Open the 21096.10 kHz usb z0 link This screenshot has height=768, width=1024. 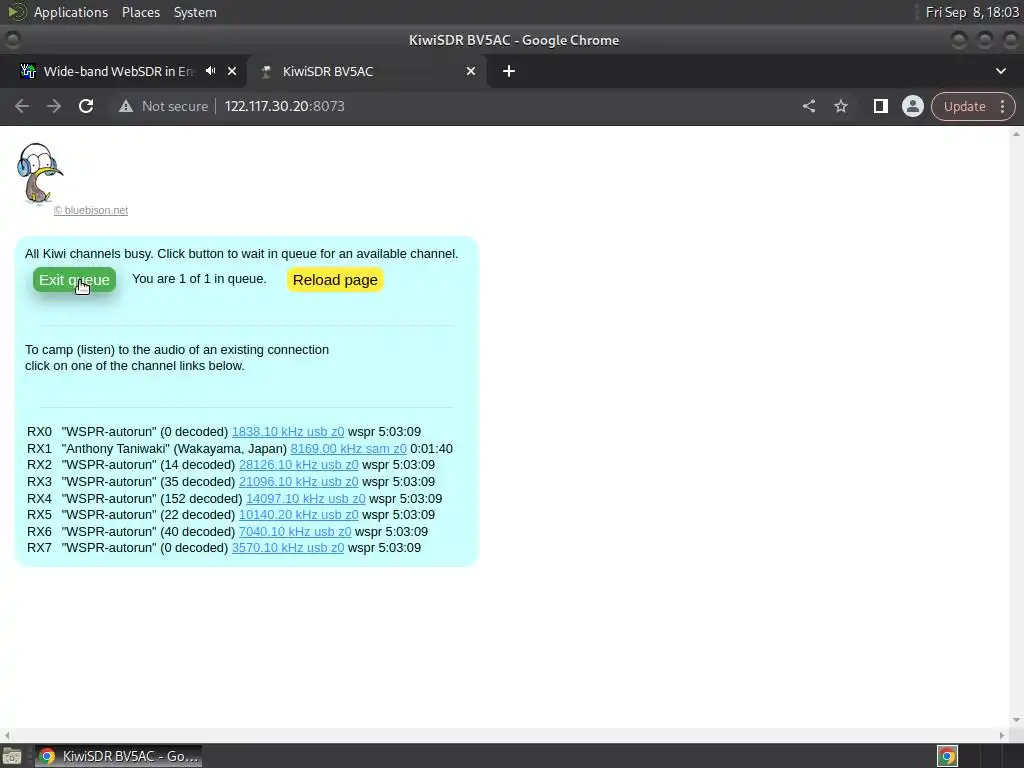point(298,482)
